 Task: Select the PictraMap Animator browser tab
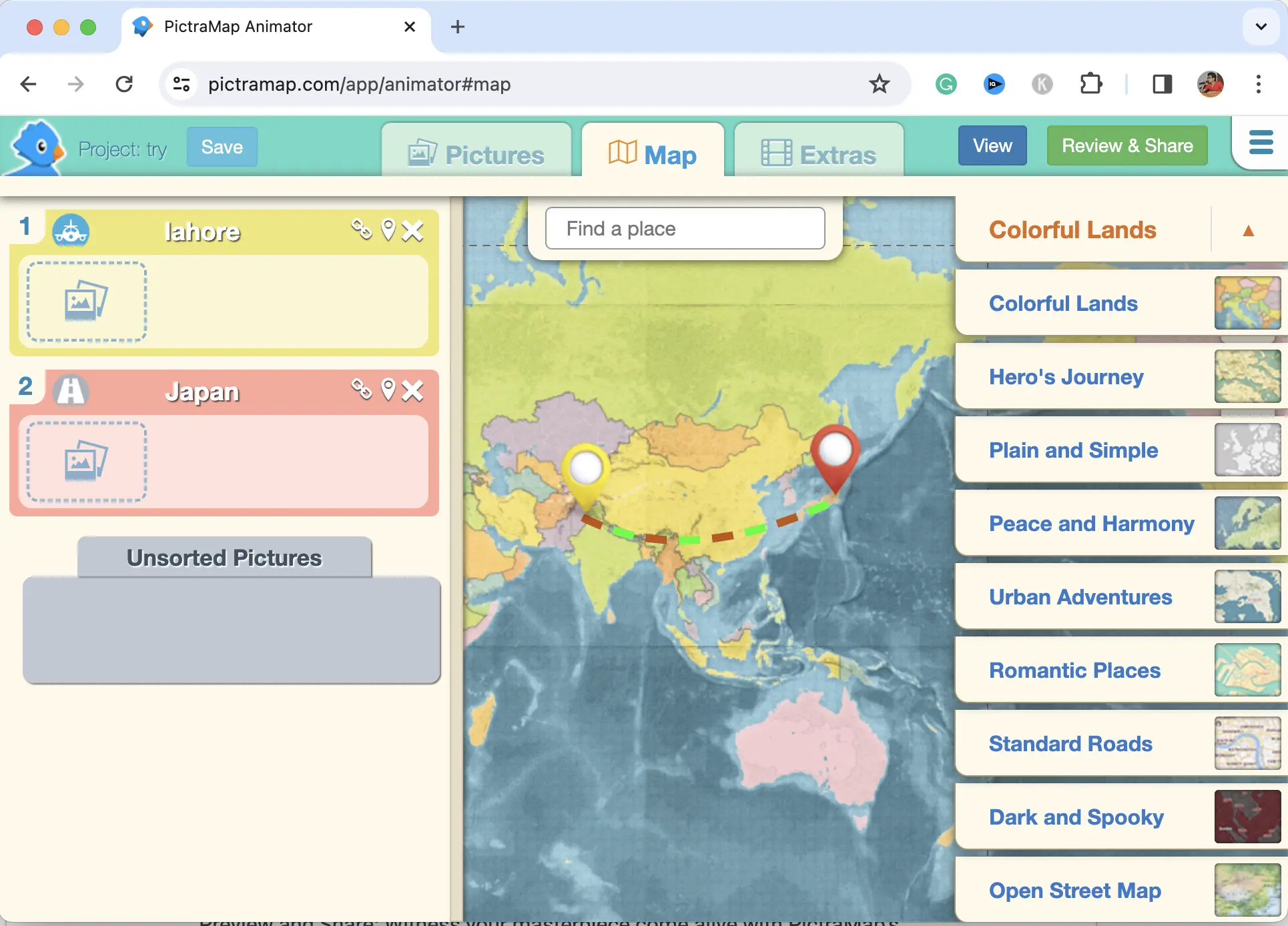point(276,27)
